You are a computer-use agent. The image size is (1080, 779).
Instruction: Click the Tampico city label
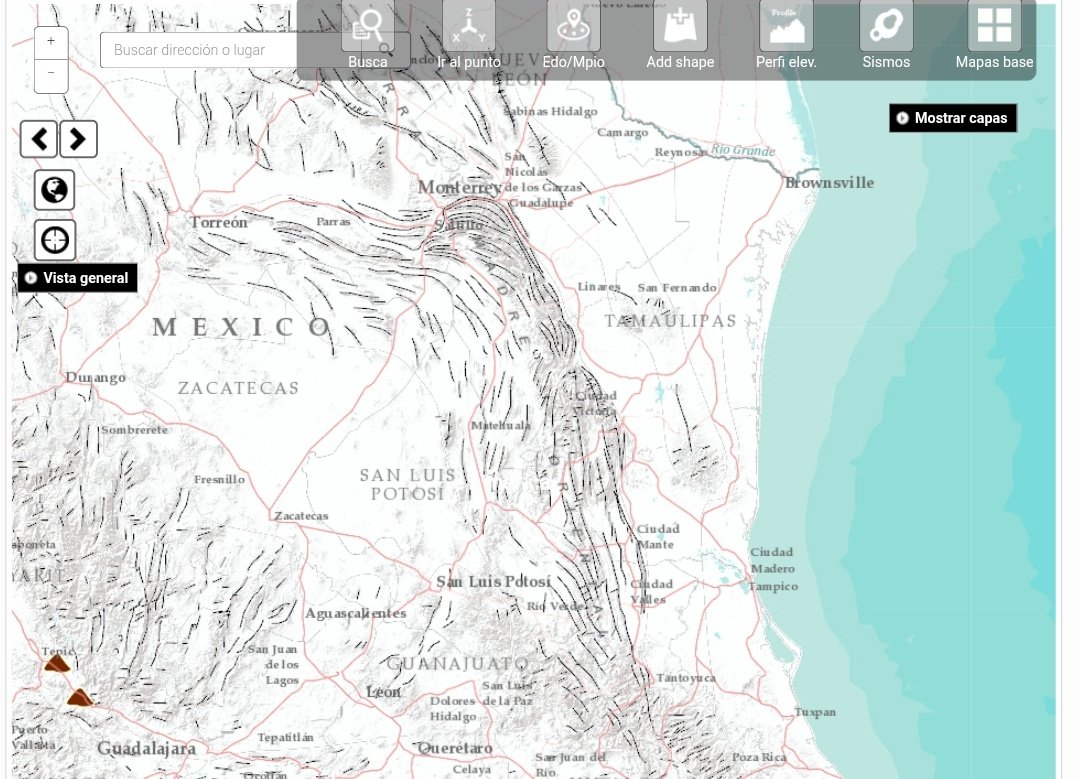(773, 586)
